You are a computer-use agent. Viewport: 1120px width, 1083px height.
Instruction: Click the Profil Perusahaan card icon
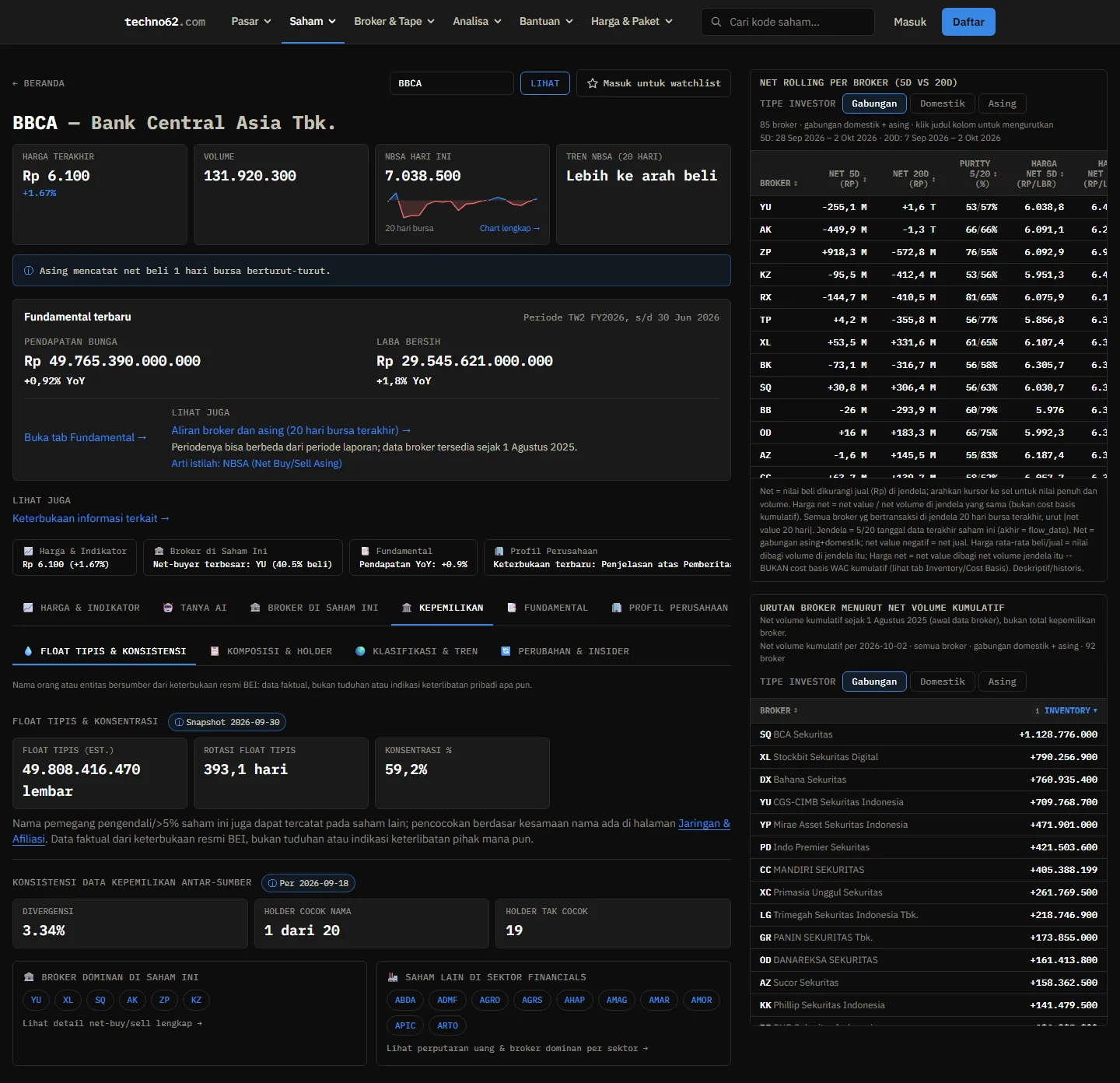click(499, 551)
